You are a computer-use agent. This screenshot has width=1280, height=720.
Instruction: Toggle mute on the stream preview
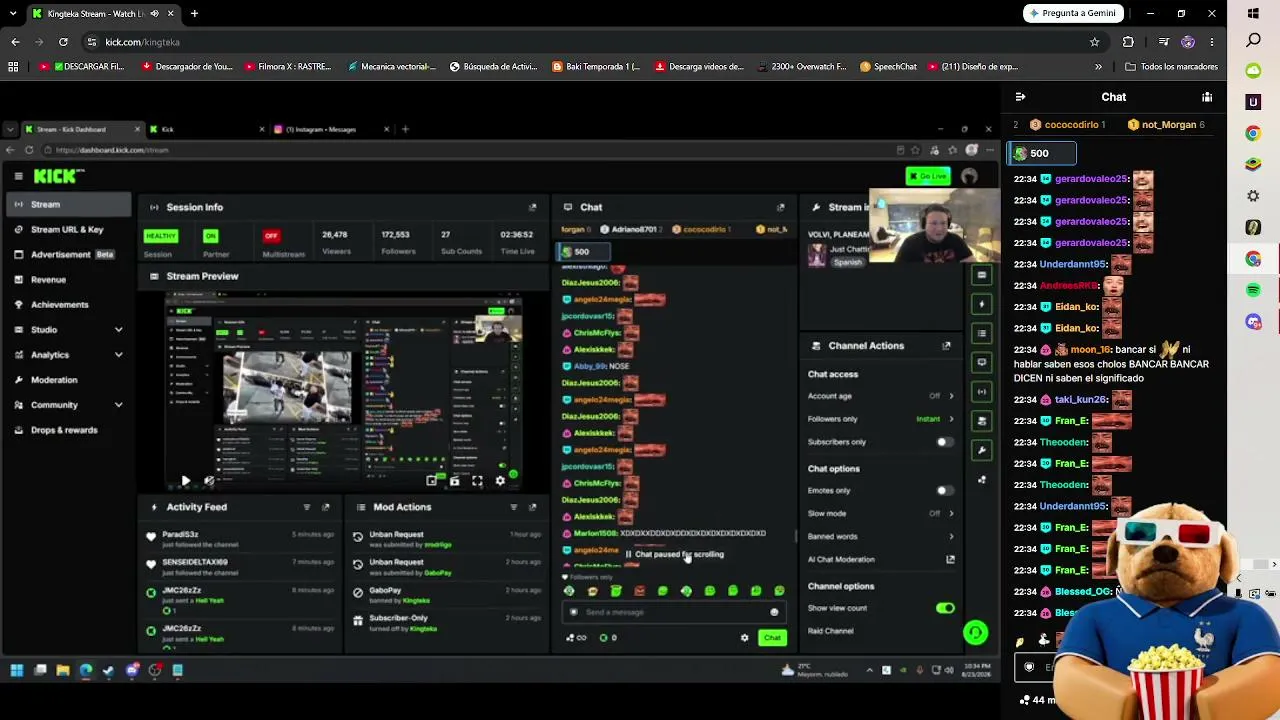[209, 481]
